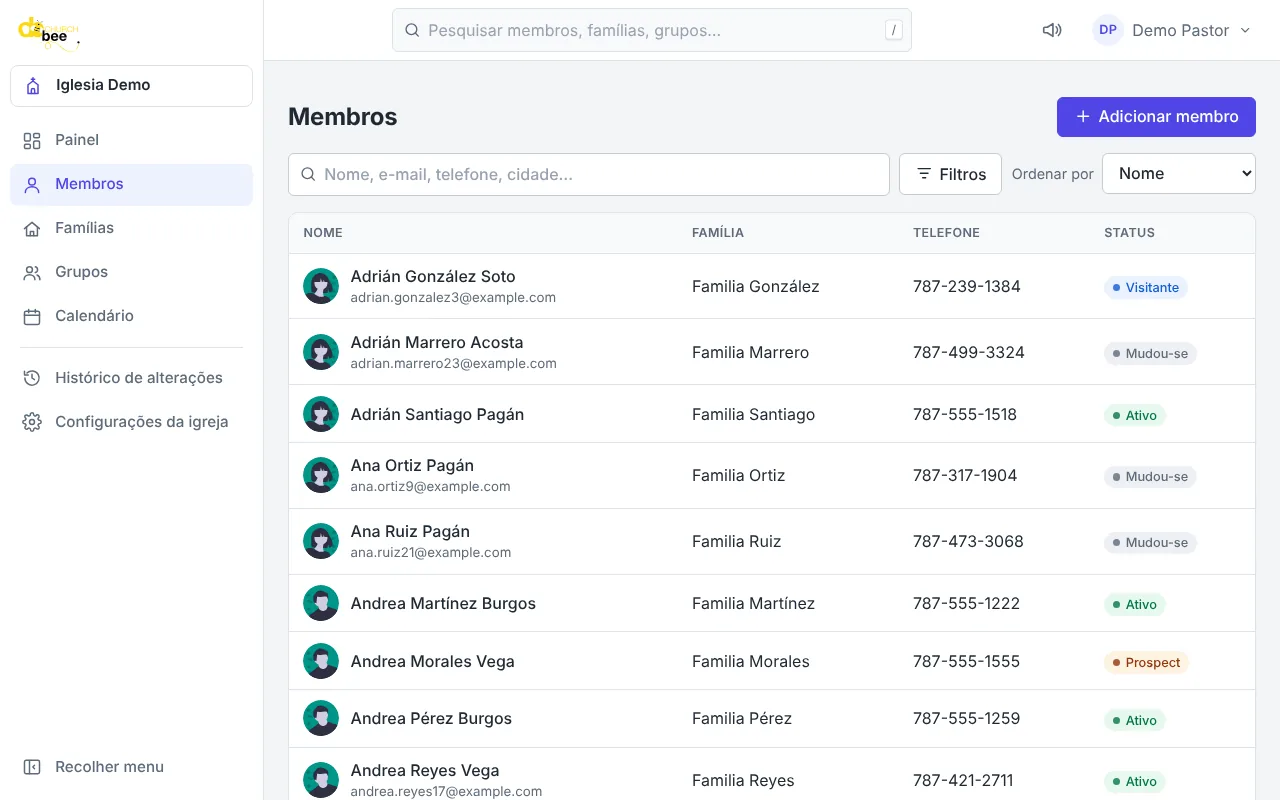1280x800 pixels.
Task: Click Mudou-se badge for Ana Ruiz Pagán
Action: pyautogui.click(x=1150, y=542)
